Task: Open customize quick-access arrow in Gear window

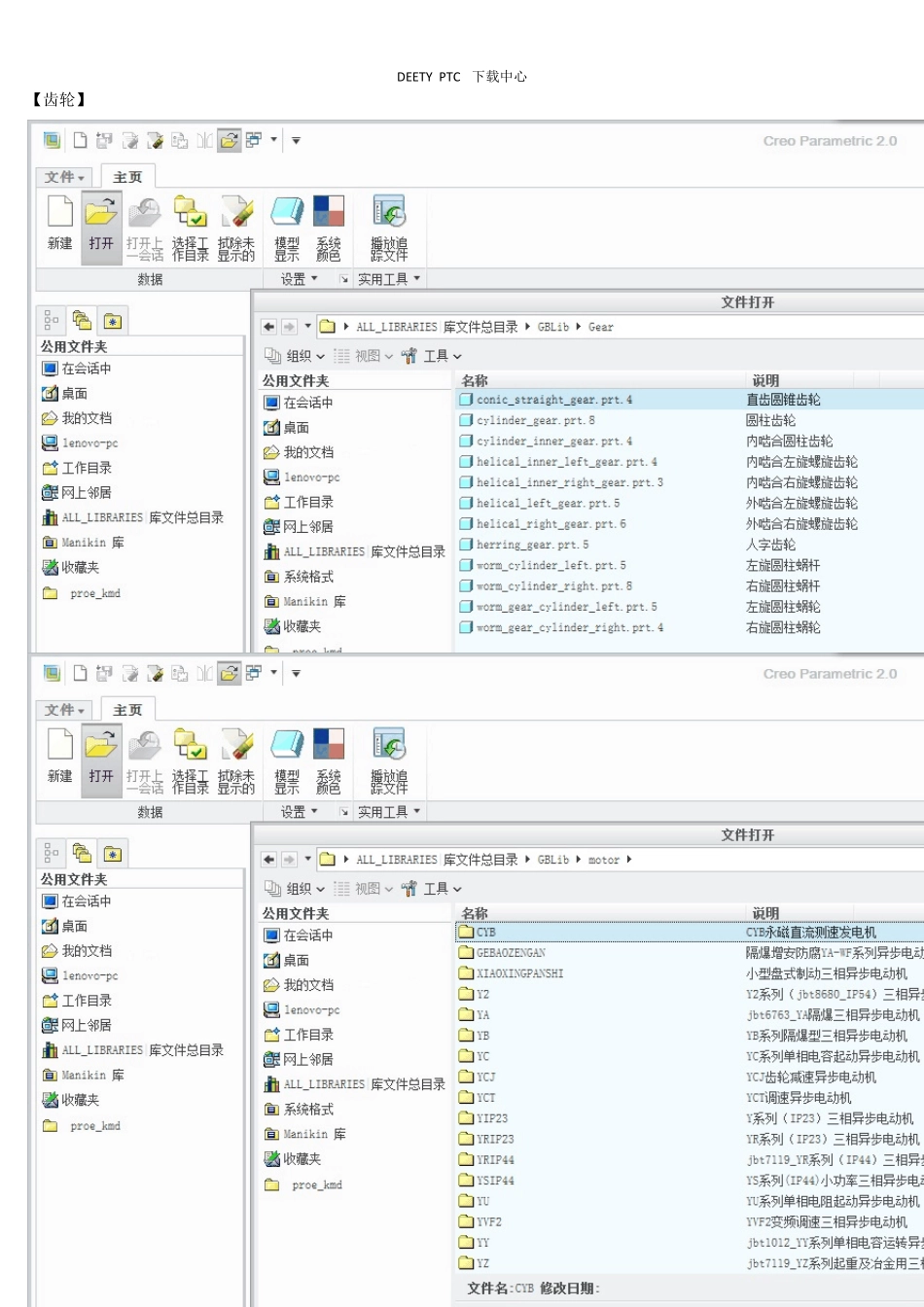Action: point(296,140)
